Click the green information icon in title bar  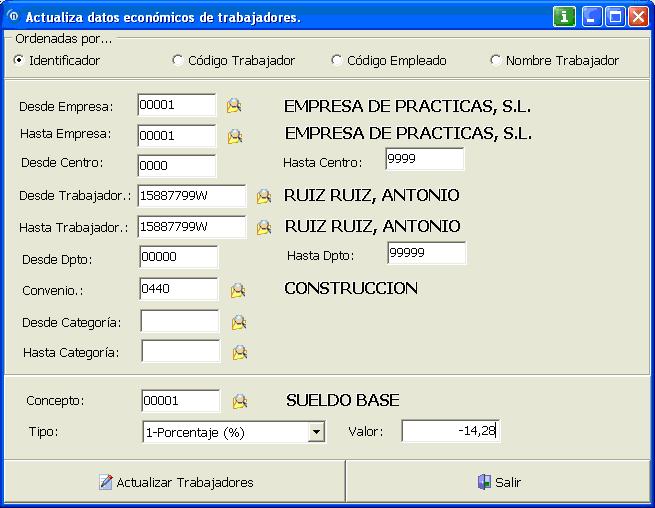click(564, 17)
